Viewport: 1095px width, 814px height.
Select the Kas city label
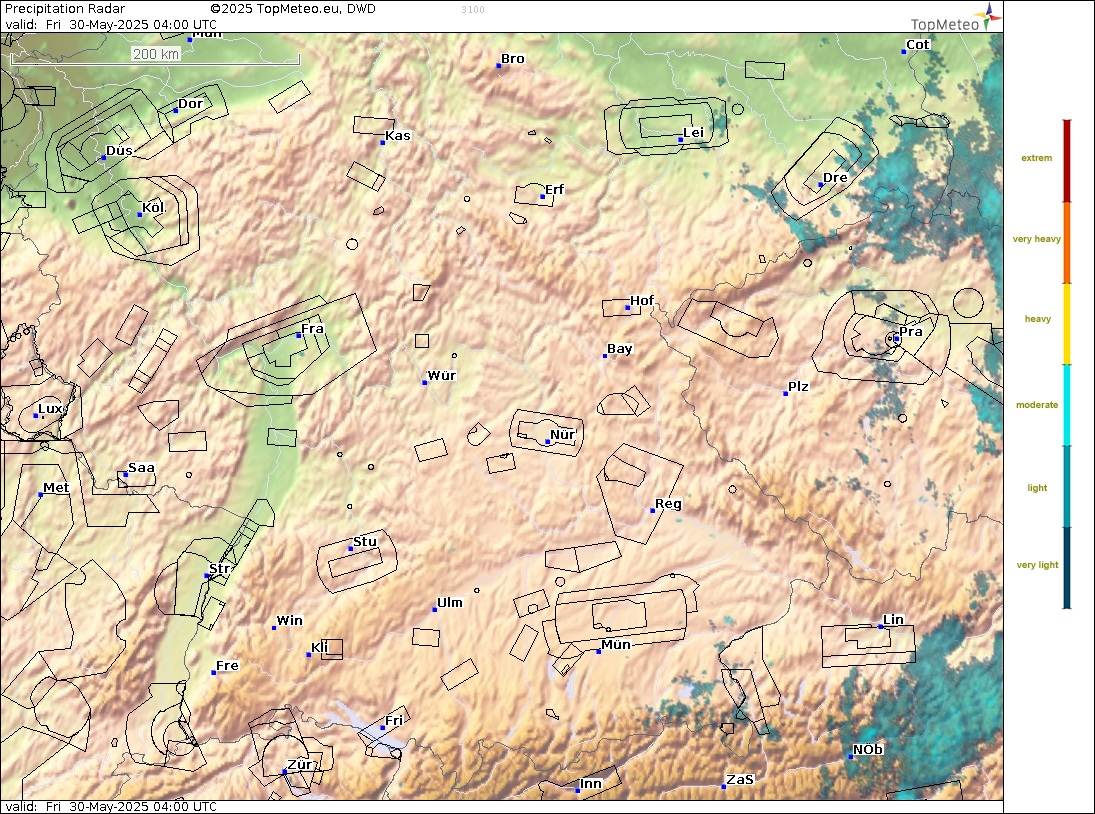pyautogui.click(x=398, y=135)
